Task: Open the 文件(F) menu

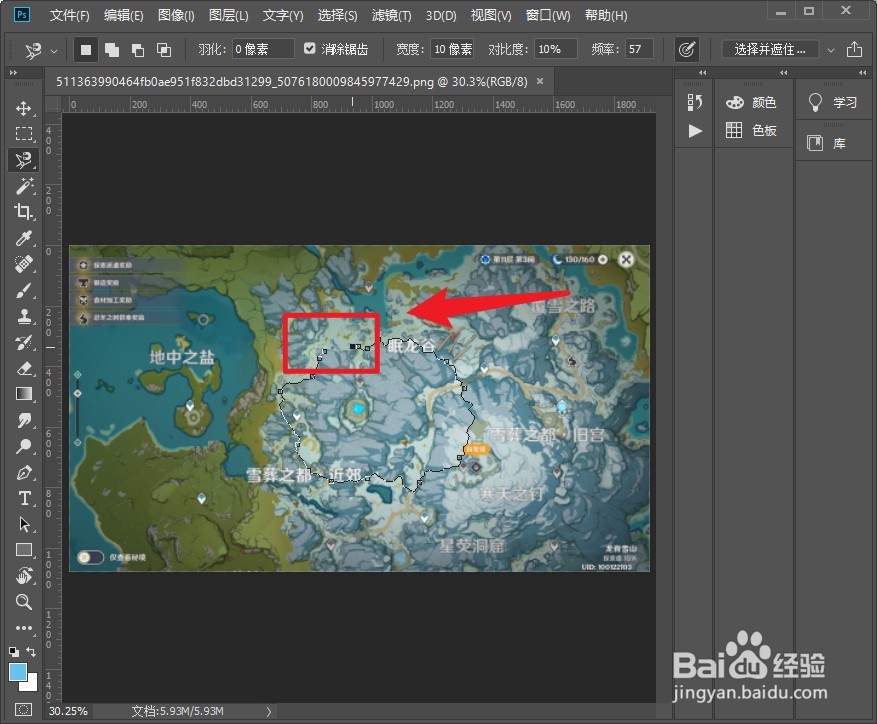Action: click(69, 16)
